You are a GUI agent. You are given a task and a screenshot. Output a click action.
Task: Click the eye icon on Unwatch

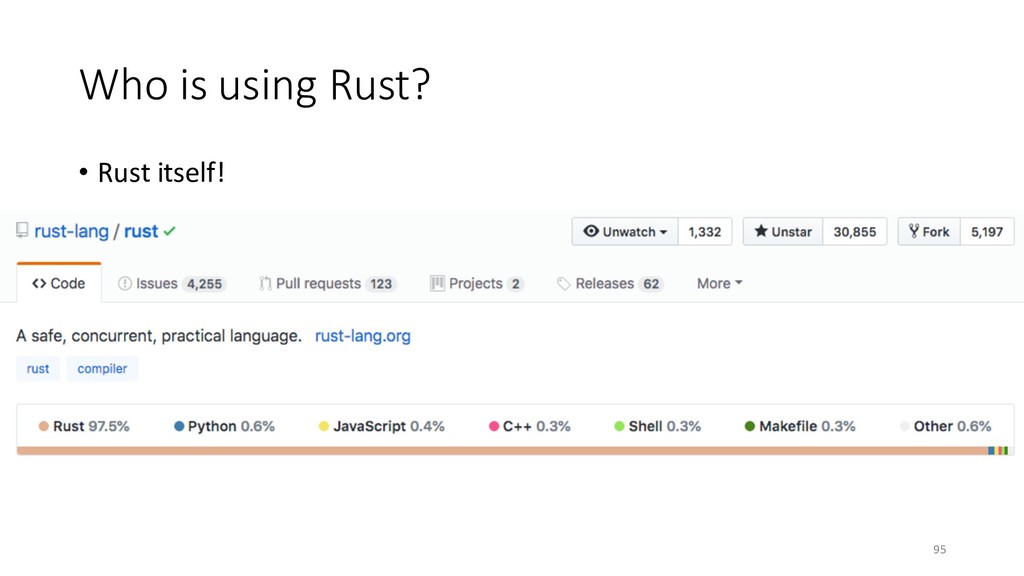click(591, 231)
